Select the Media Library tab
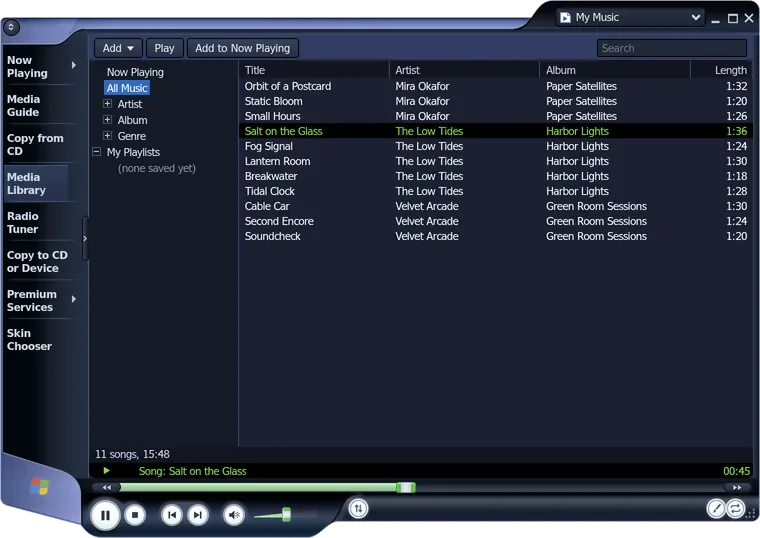 click(x=36, y=184)
